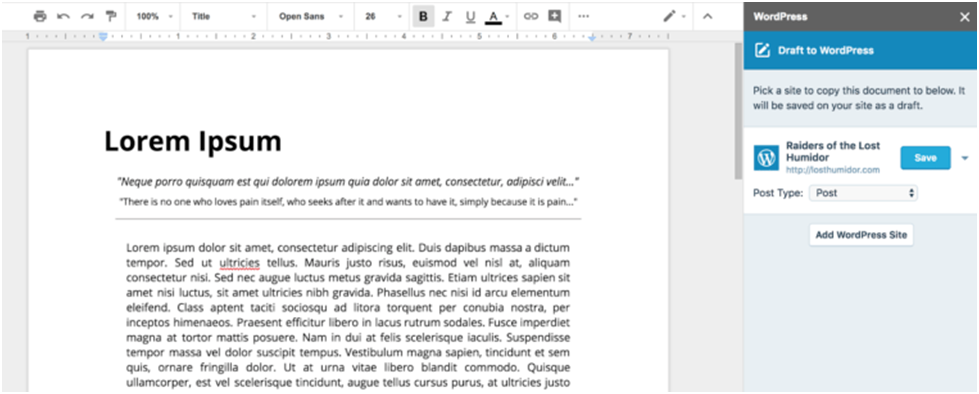Screen dimensions: 979x394
Task: Expand the editing mode dropdown arrow
Action: click(x=684, y=17)
